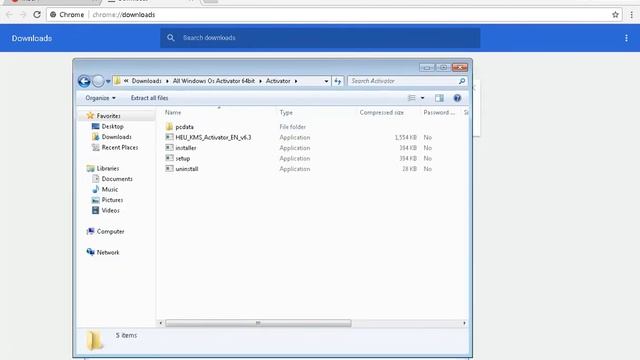640x360 pixels.
Task: Click the Network icon in sidebar
Action: pyautogui.click(x=90, y=252)
